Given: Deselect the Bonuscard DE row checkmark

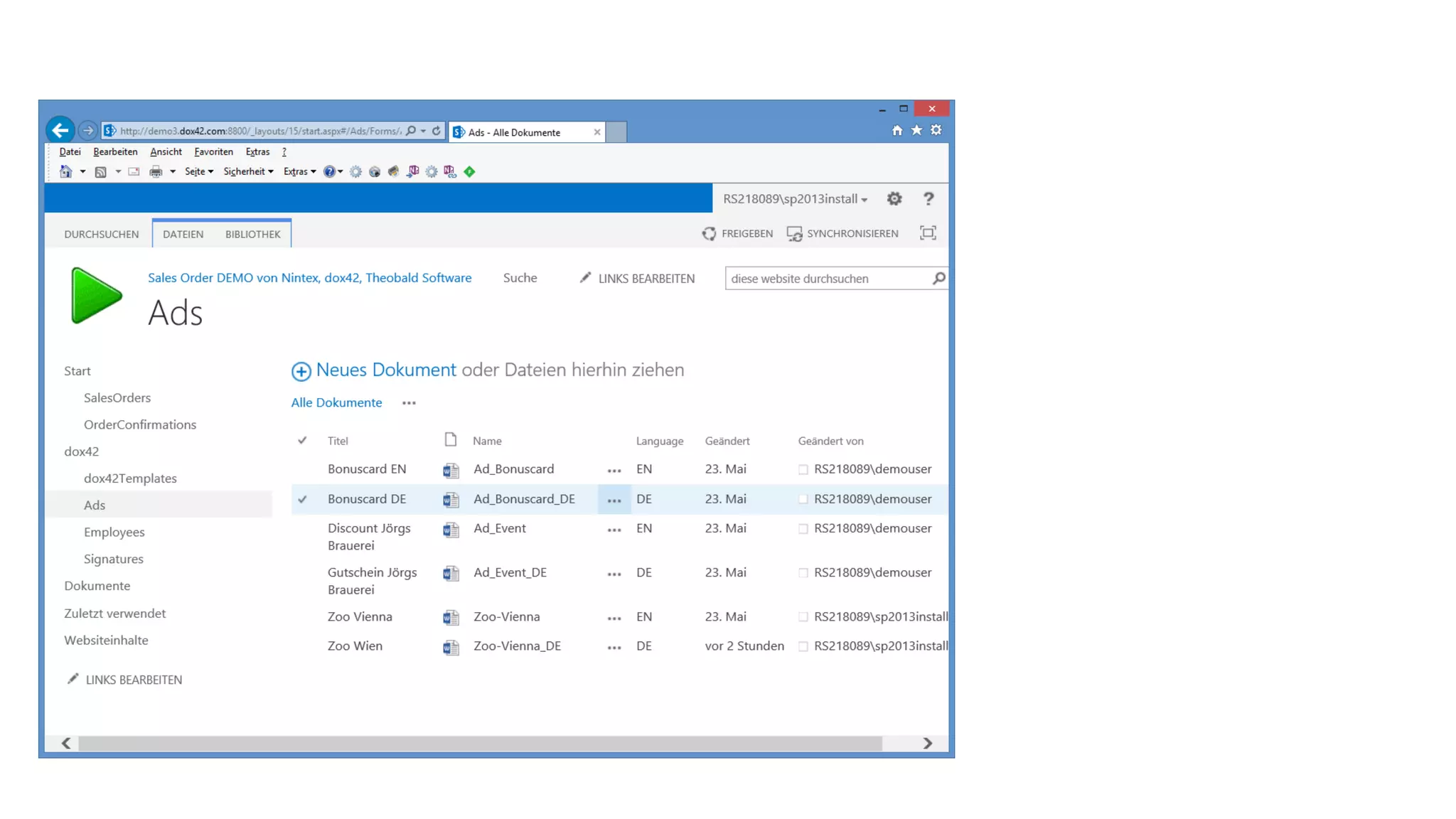Looking at the screenshot, I should point(302,499).
